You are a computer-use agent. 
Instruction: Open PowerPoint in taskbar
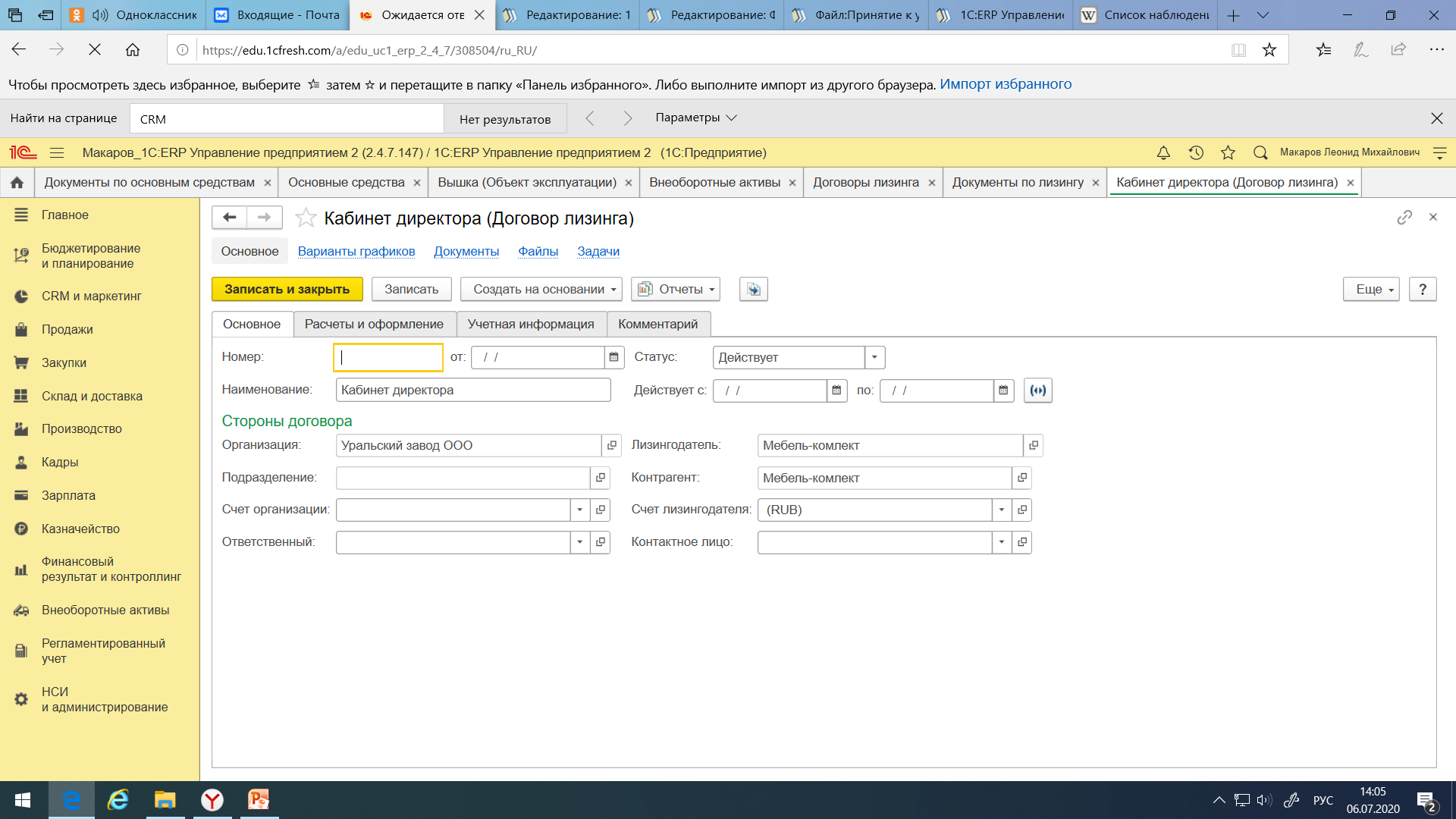coord(259,800)
